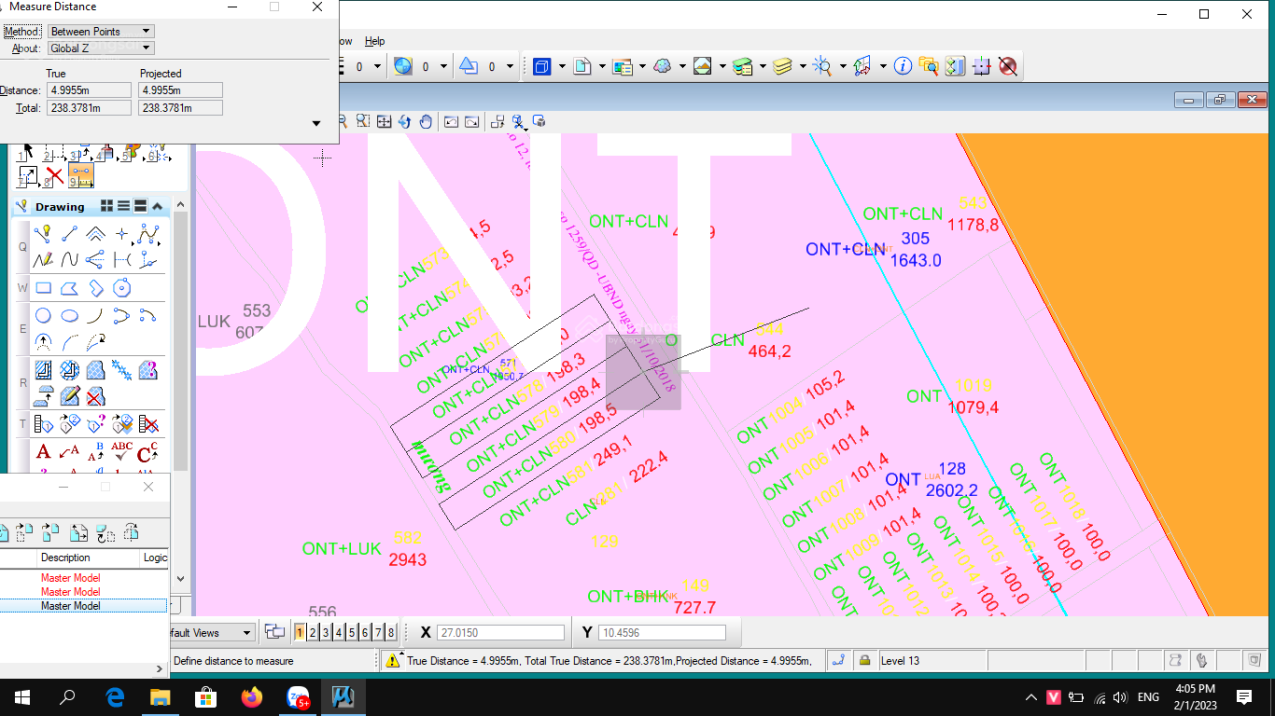Toggle view number 3 button
Image resolution: width=1275 pixels, height=716 pixels.
326,632
